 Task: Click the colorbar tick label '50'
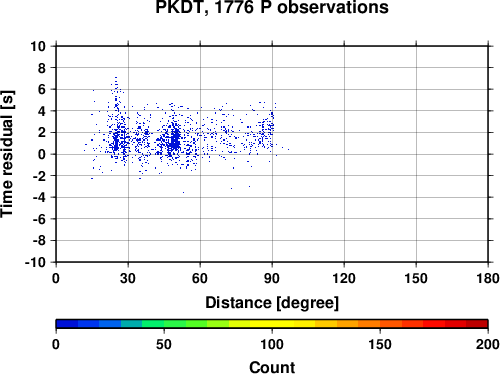pyautogui.click(x=164, y=344)
